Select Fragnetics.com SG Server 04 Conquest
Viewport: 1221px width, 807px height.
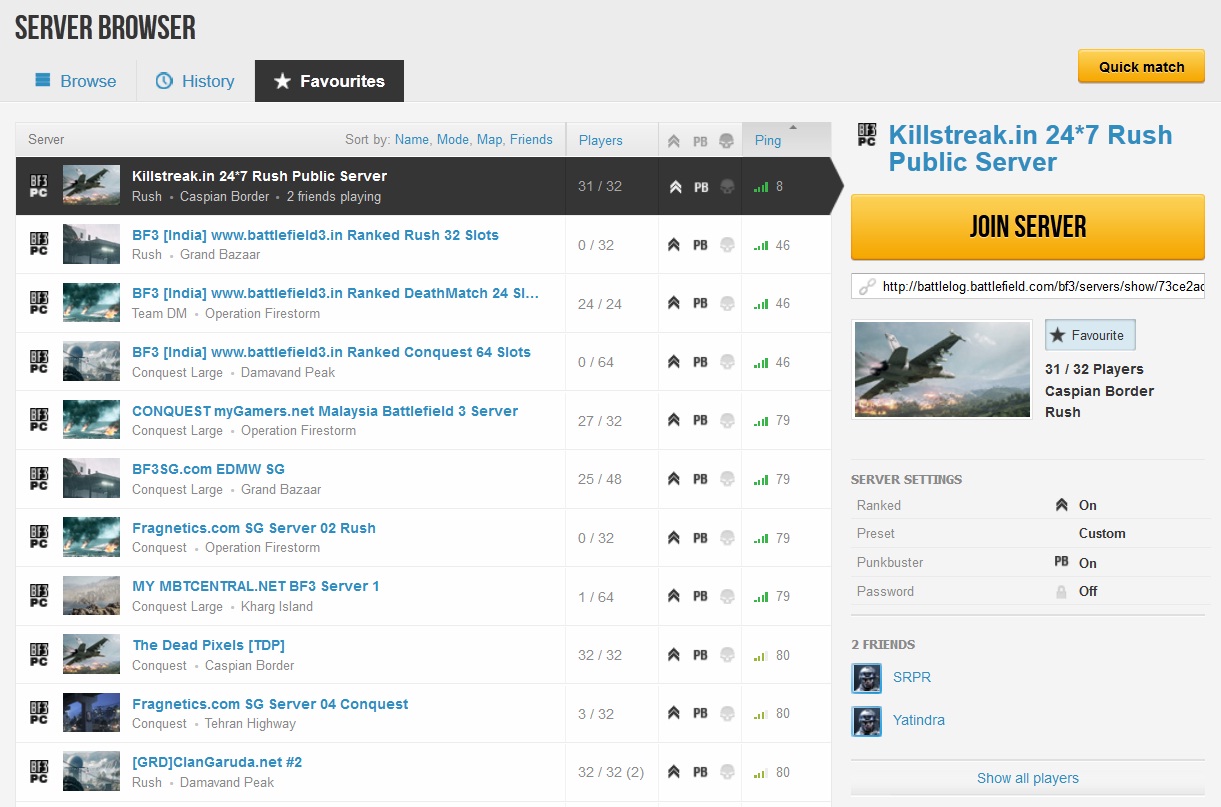[423, 714]
